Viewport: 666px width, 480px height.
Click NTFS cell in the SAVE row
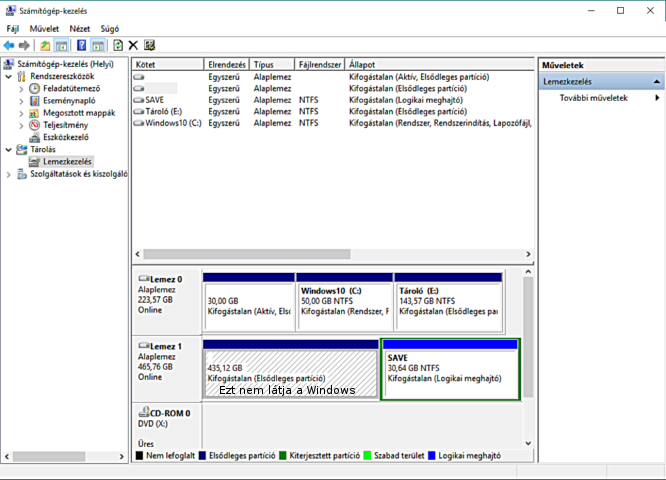[308, 100]
